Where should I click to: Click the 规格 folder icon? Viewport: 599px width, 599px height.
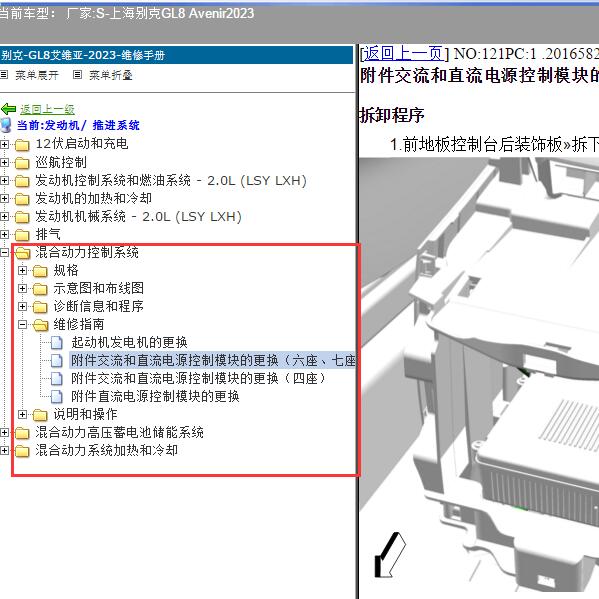click(40, 270)
